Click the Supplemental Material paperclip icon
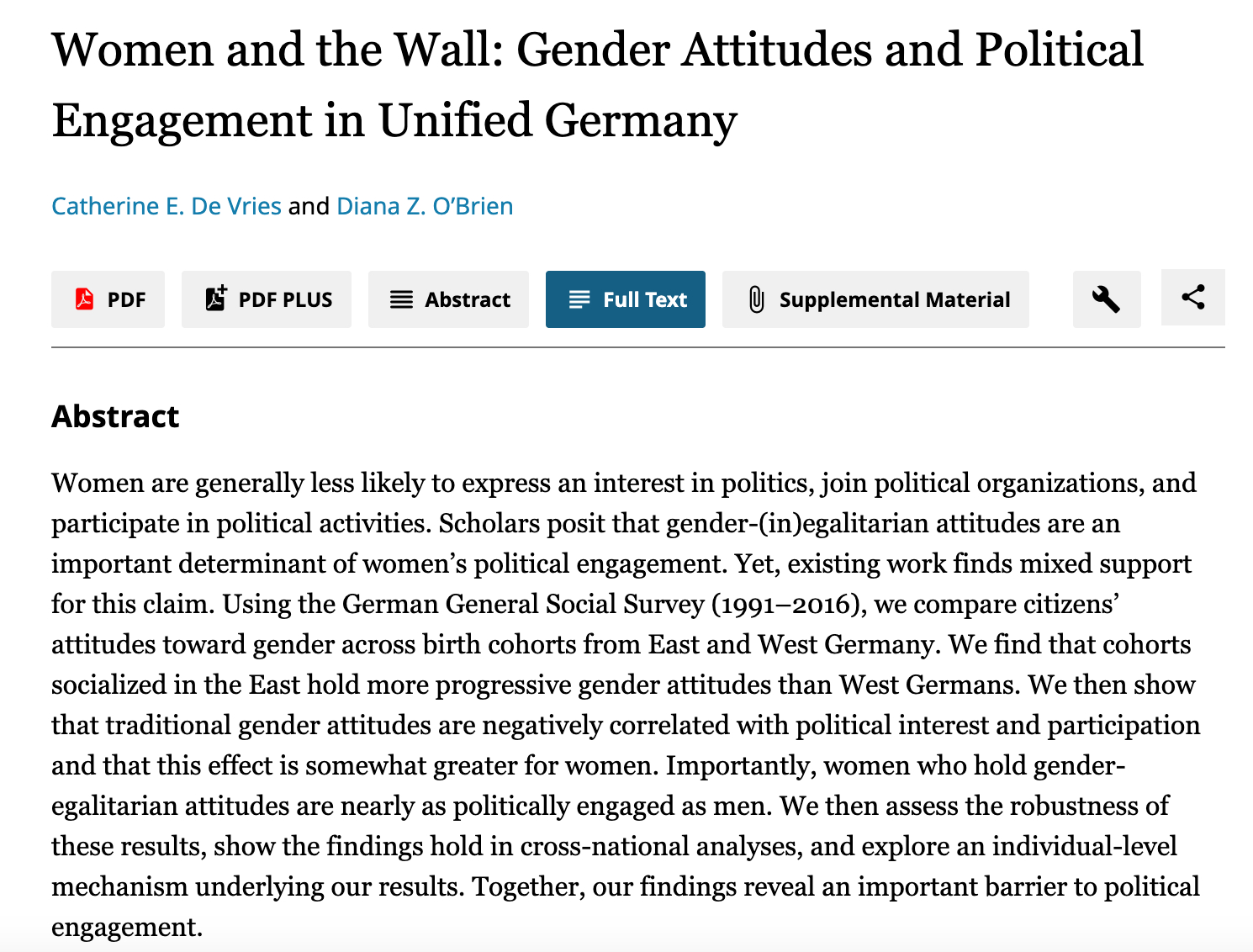 pyautogui.click(x=756, y=299)
